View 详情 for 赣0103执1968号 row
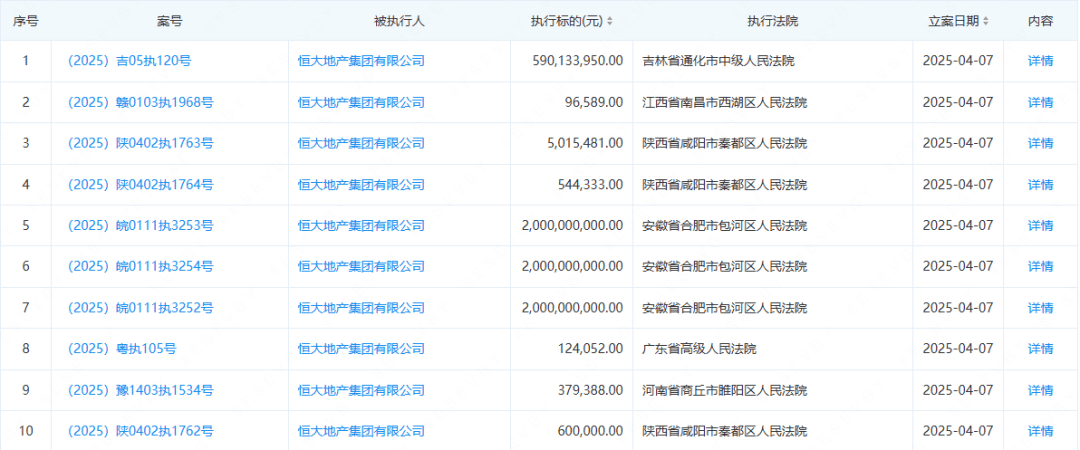This screenshot has width=1080, height=450. (1040, 102)
